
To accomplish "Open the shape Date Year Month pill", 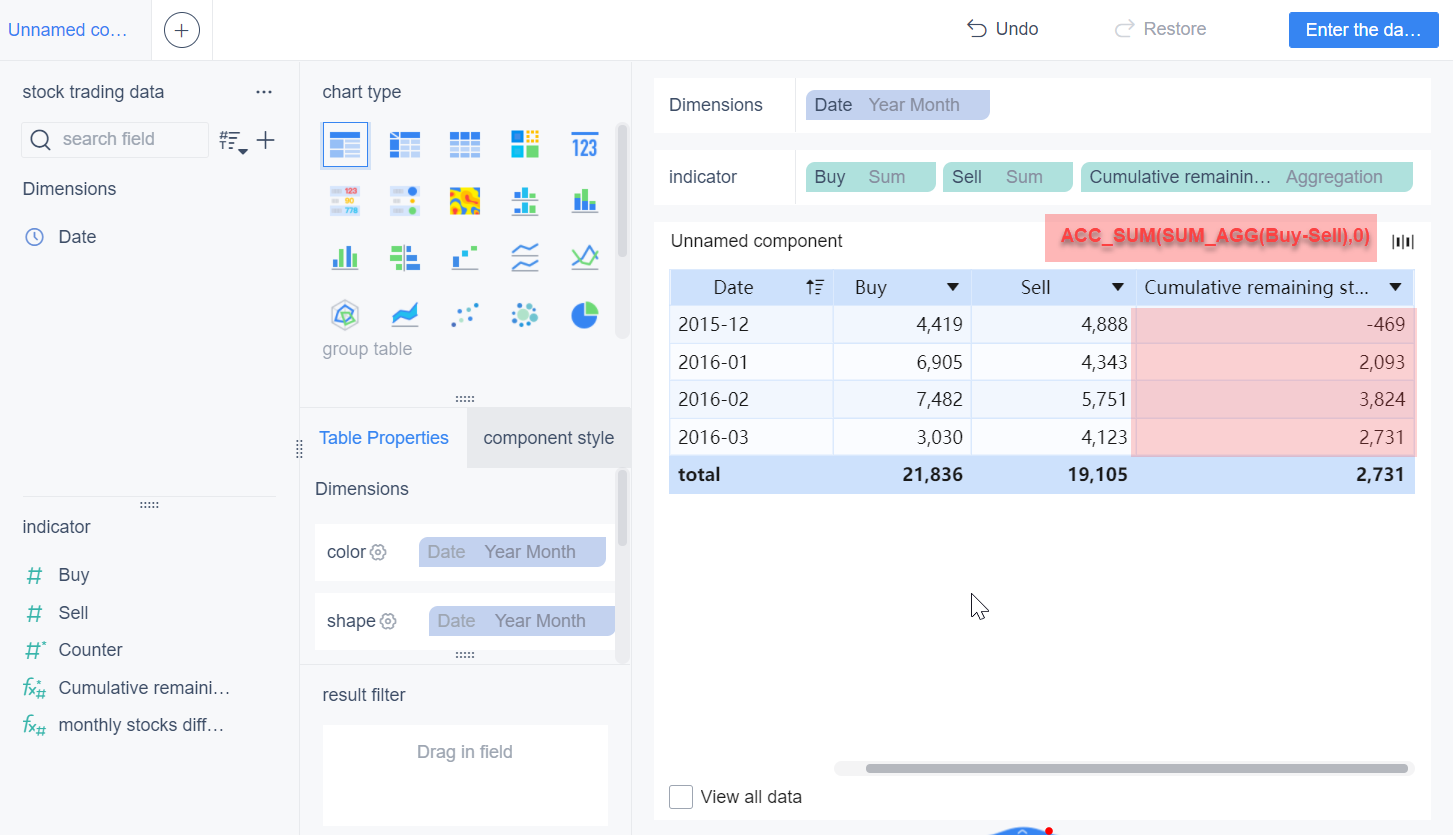I will click(522, 621).
